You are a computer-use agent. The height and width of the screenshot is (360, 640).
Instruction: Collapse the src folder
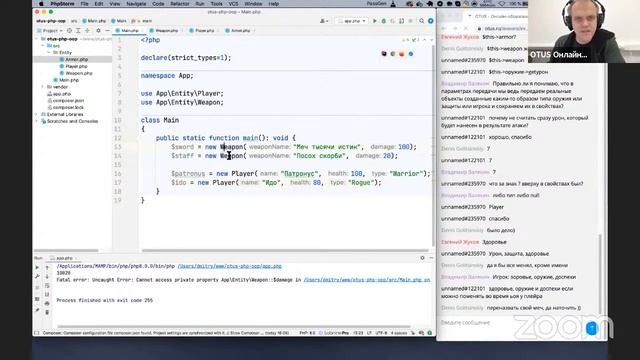pyautogui.click(x=43, y=46)
